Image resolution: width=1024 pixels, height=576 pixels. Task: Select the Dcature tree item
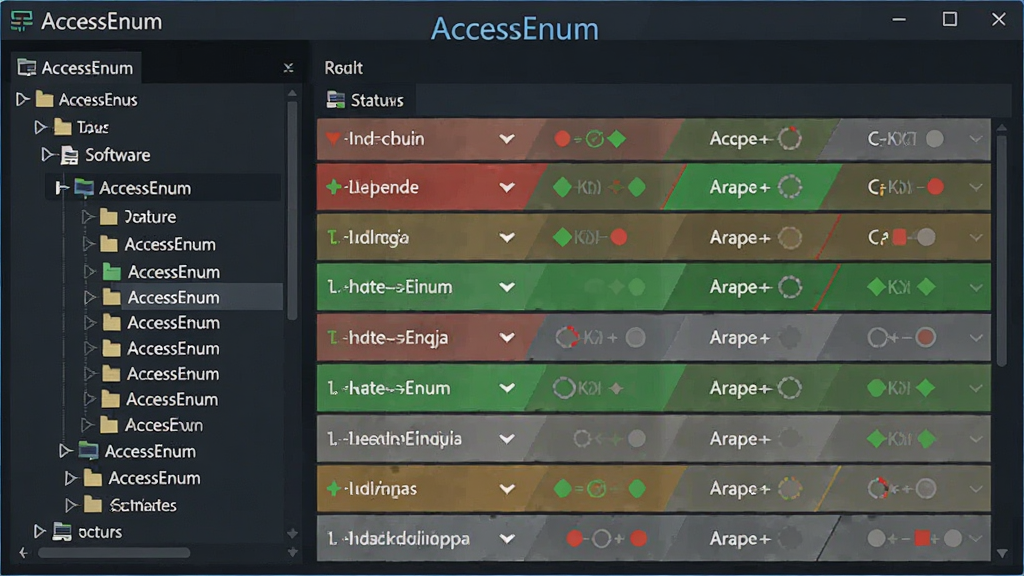click(150, 217)
